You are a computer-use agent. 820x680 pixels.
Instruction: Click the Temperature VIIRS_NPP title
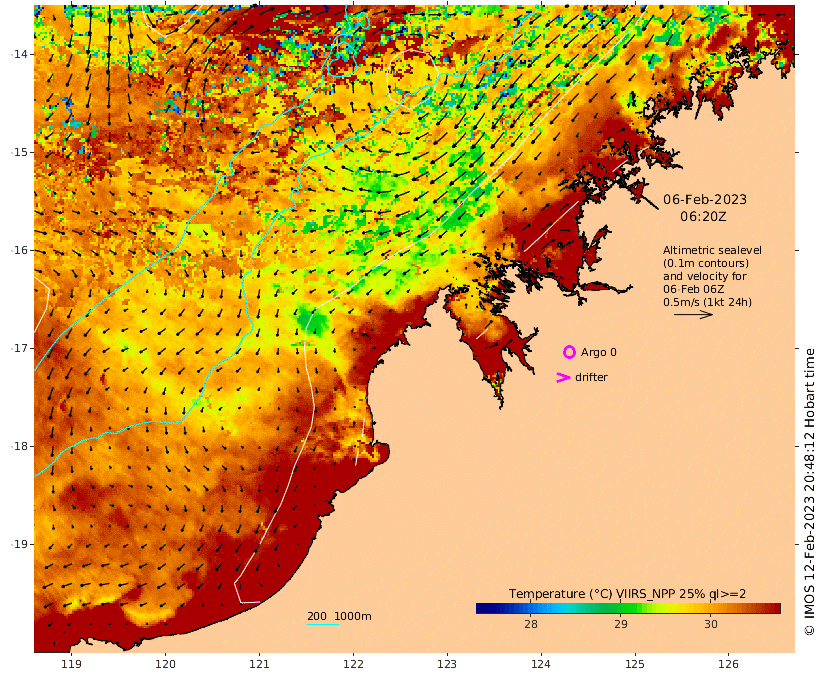(627, 594)
